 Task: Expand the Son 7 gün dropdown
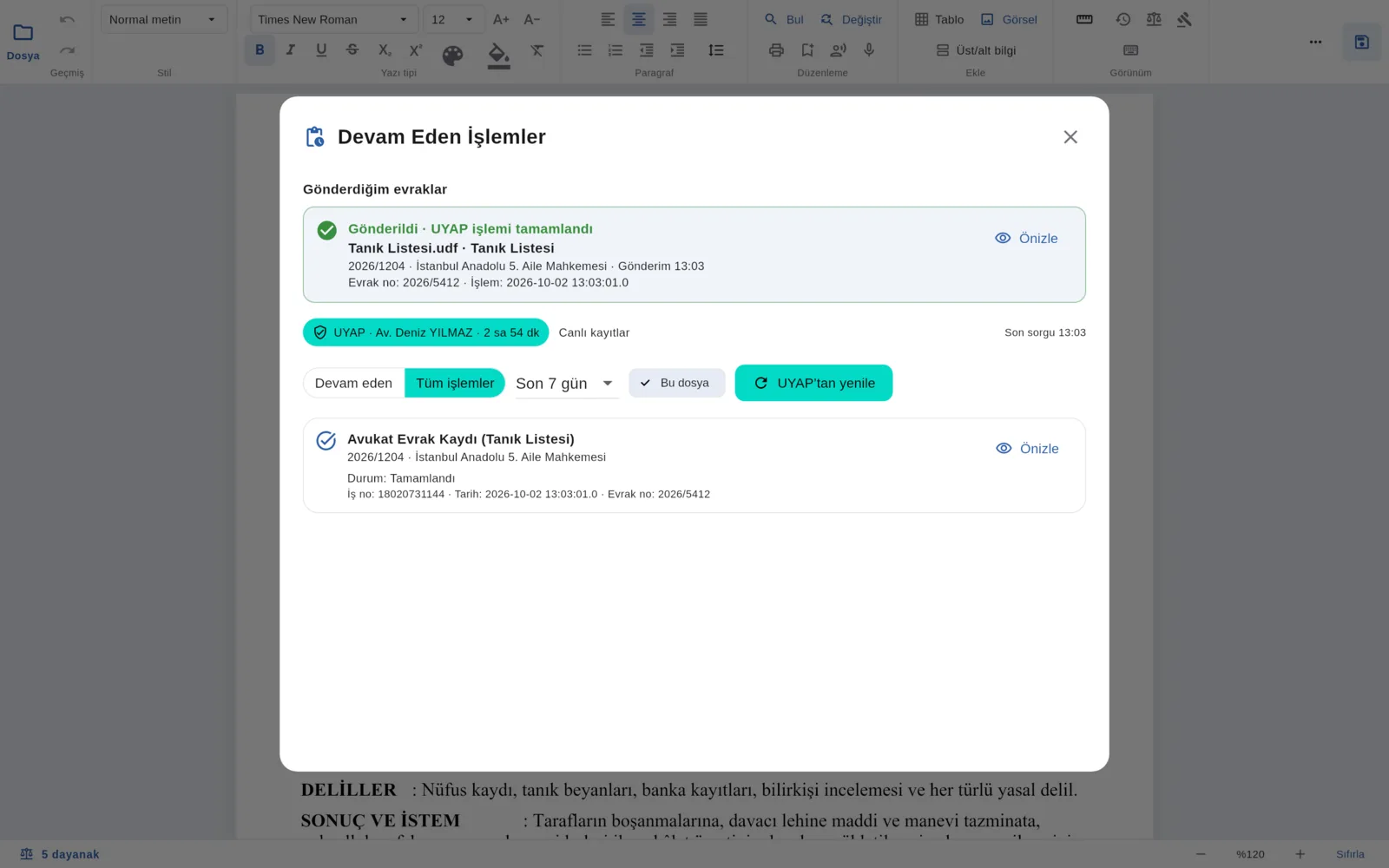pos(566,384)
